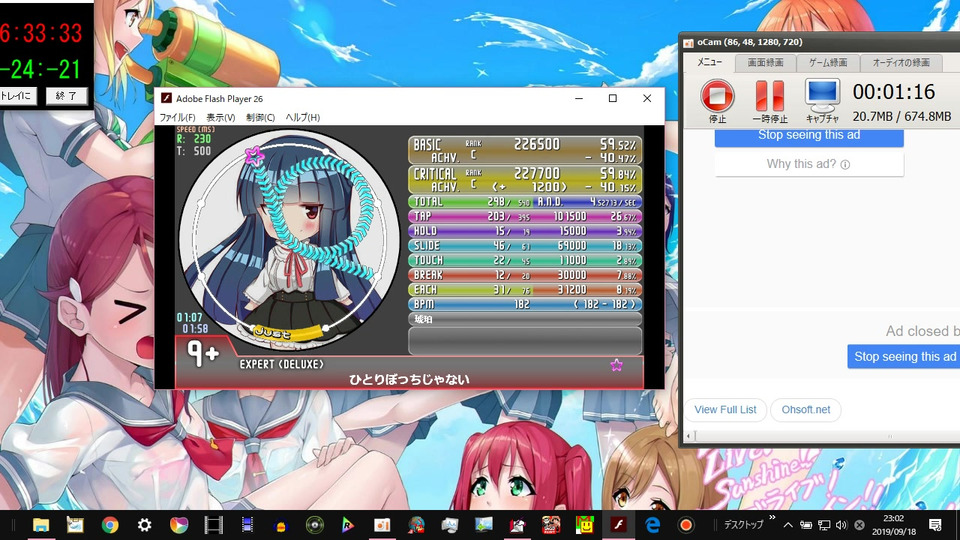
Task: Open the オーディオの録画 tab
Action: [901, 62]
